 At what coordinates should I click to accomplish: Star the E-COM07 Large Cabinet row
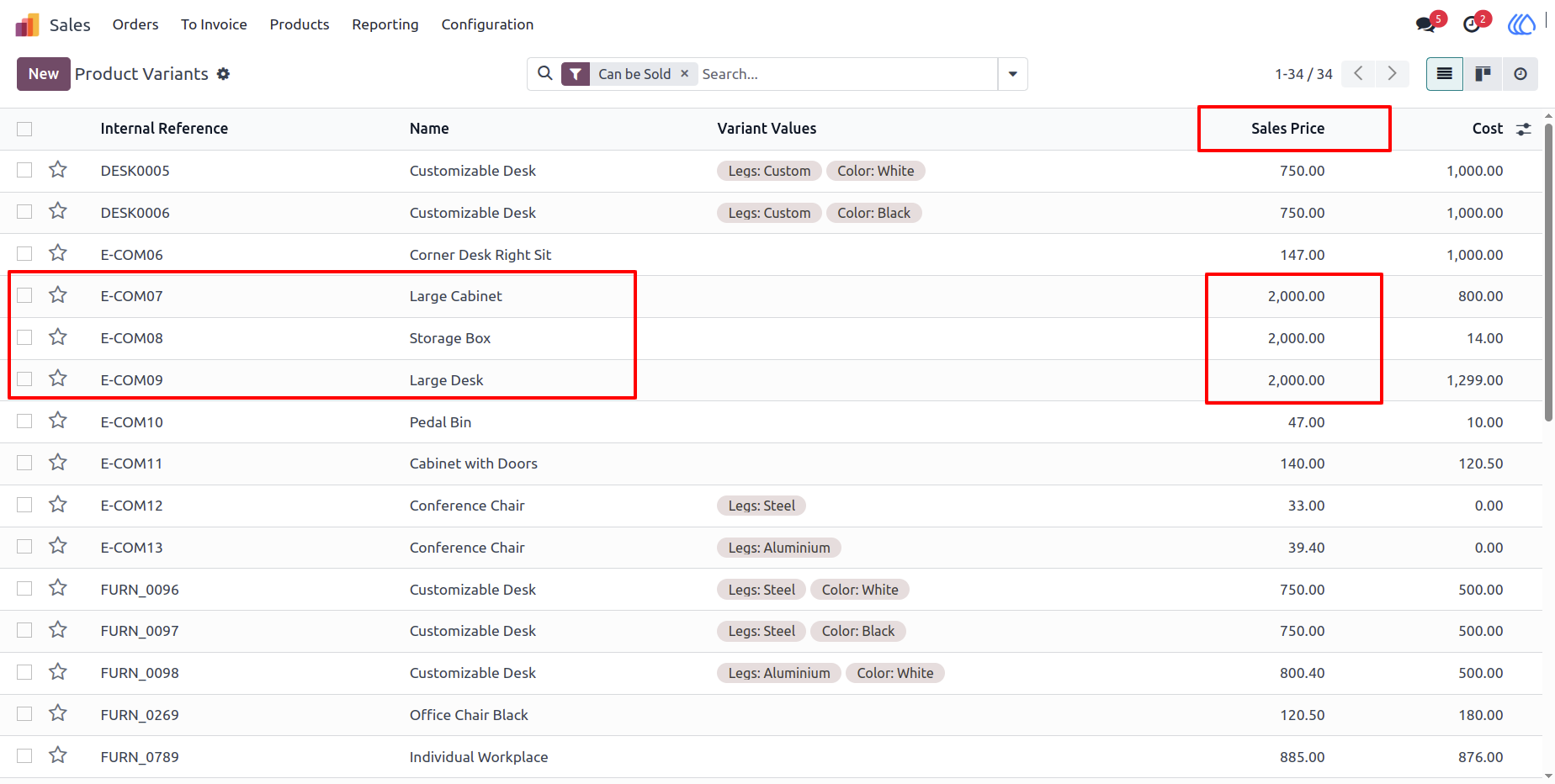(58, 295)
